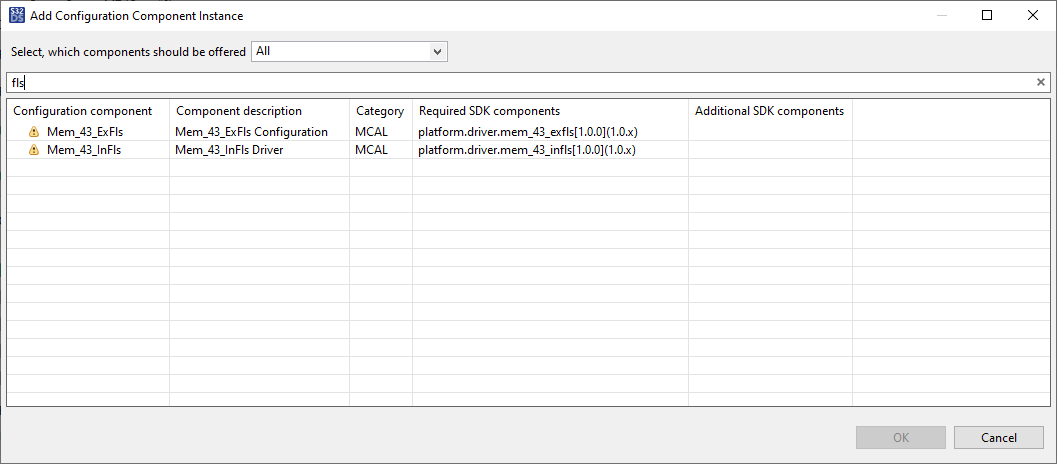1057x464 pixels.
Task: Click the warning icon beside Mem_43_InFls
Action: coord(34,150)
